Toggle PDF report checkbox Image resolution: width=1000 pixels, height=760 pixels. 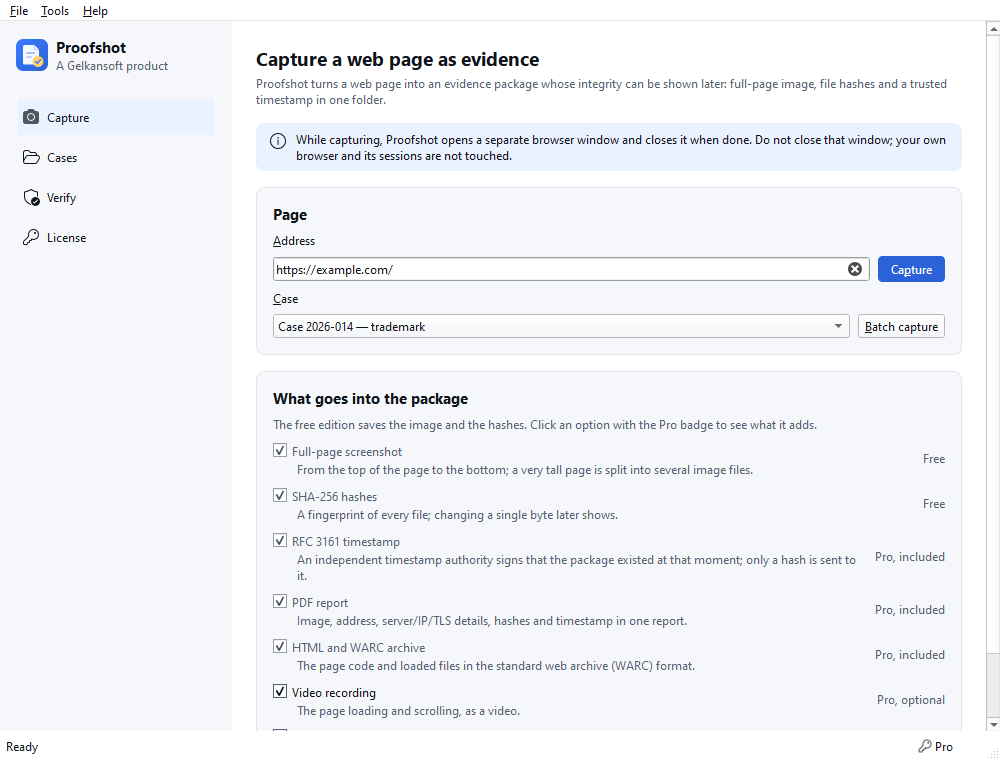pos(279,601)
